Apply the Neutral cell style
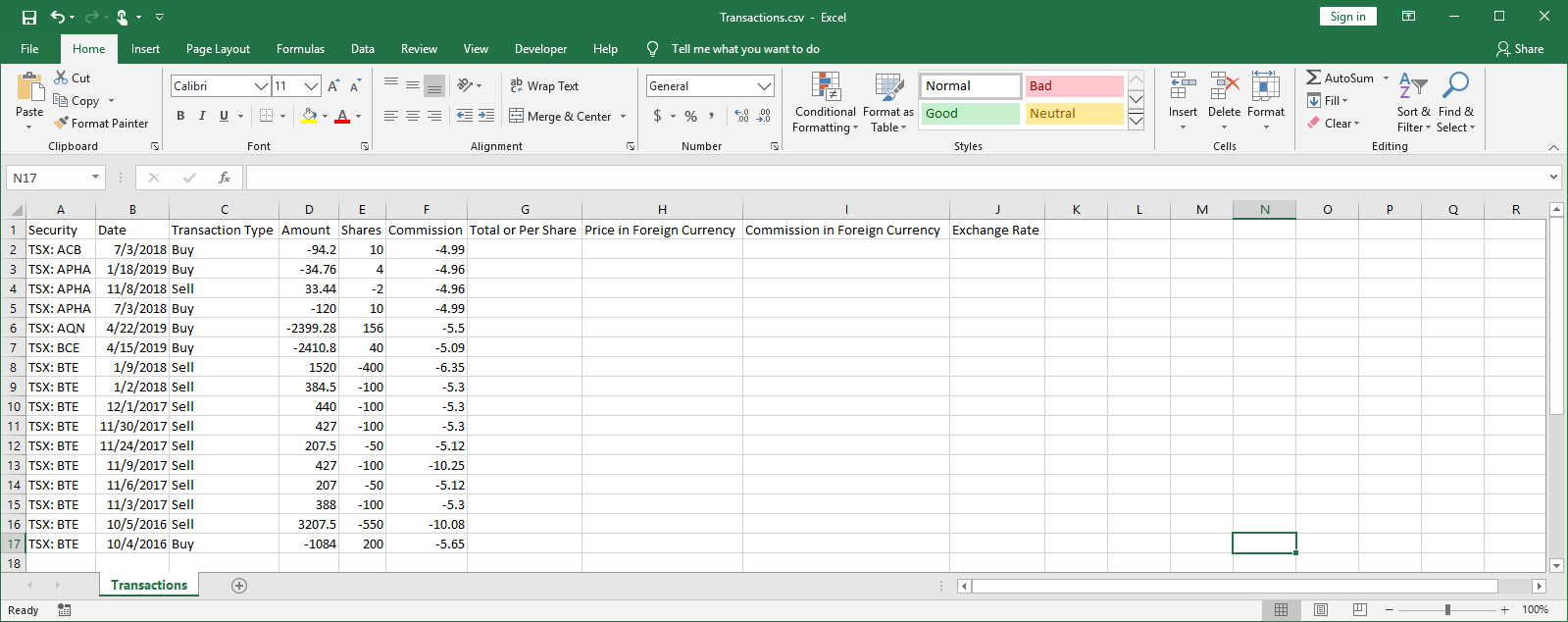The image size is (1568, 622). [x=1074, y=114]
